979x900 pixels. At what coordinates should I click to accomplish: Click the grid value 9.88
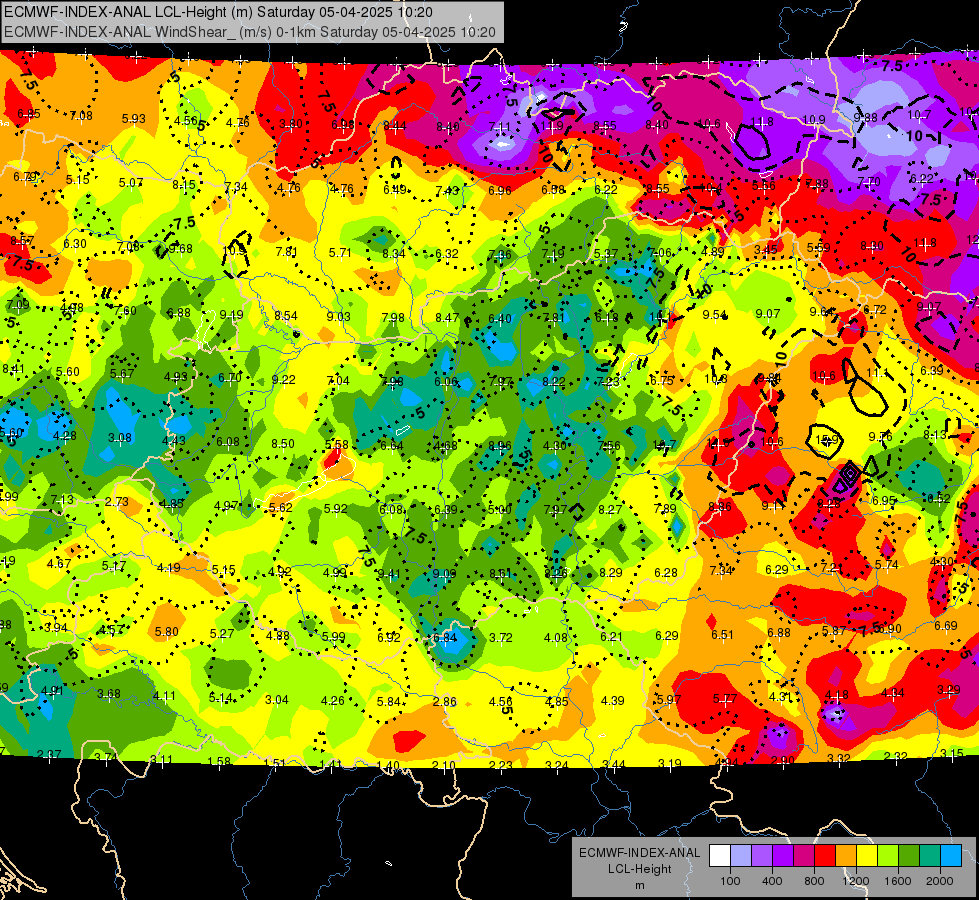[865, 117]
